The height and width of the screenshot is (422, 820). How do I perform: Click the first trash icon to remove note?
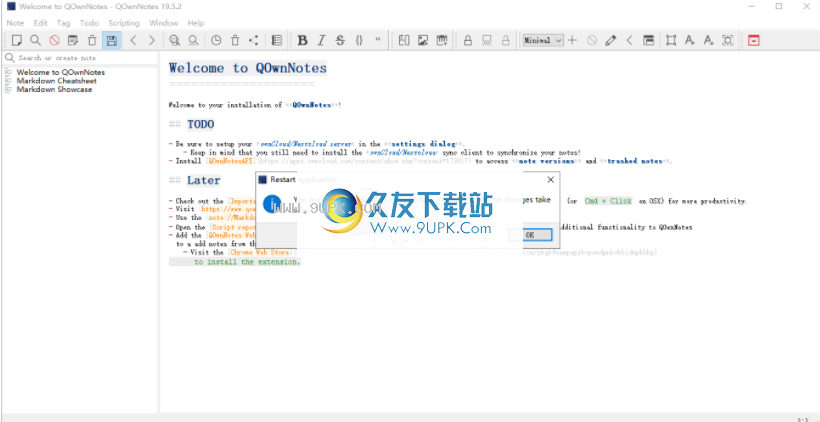pos(92,40)
